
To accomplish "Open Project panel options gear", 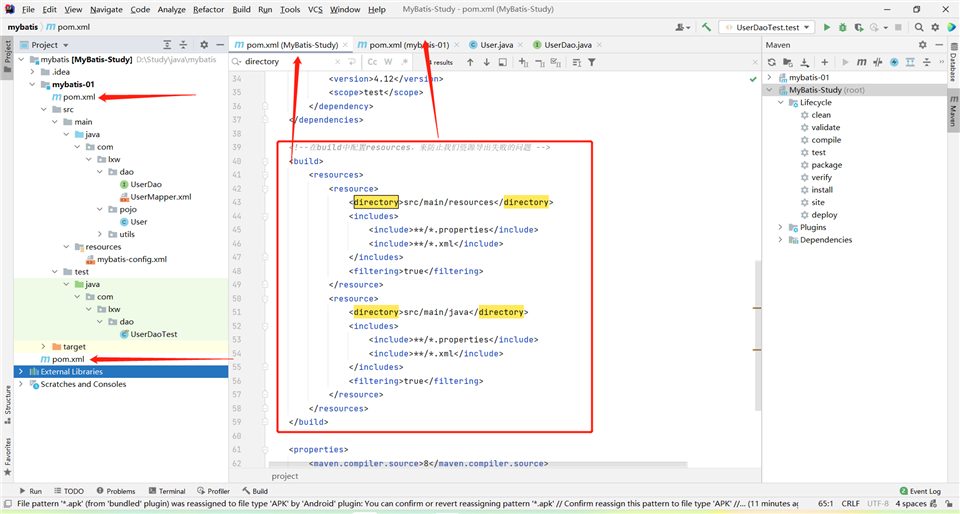I will click(204, 45).
